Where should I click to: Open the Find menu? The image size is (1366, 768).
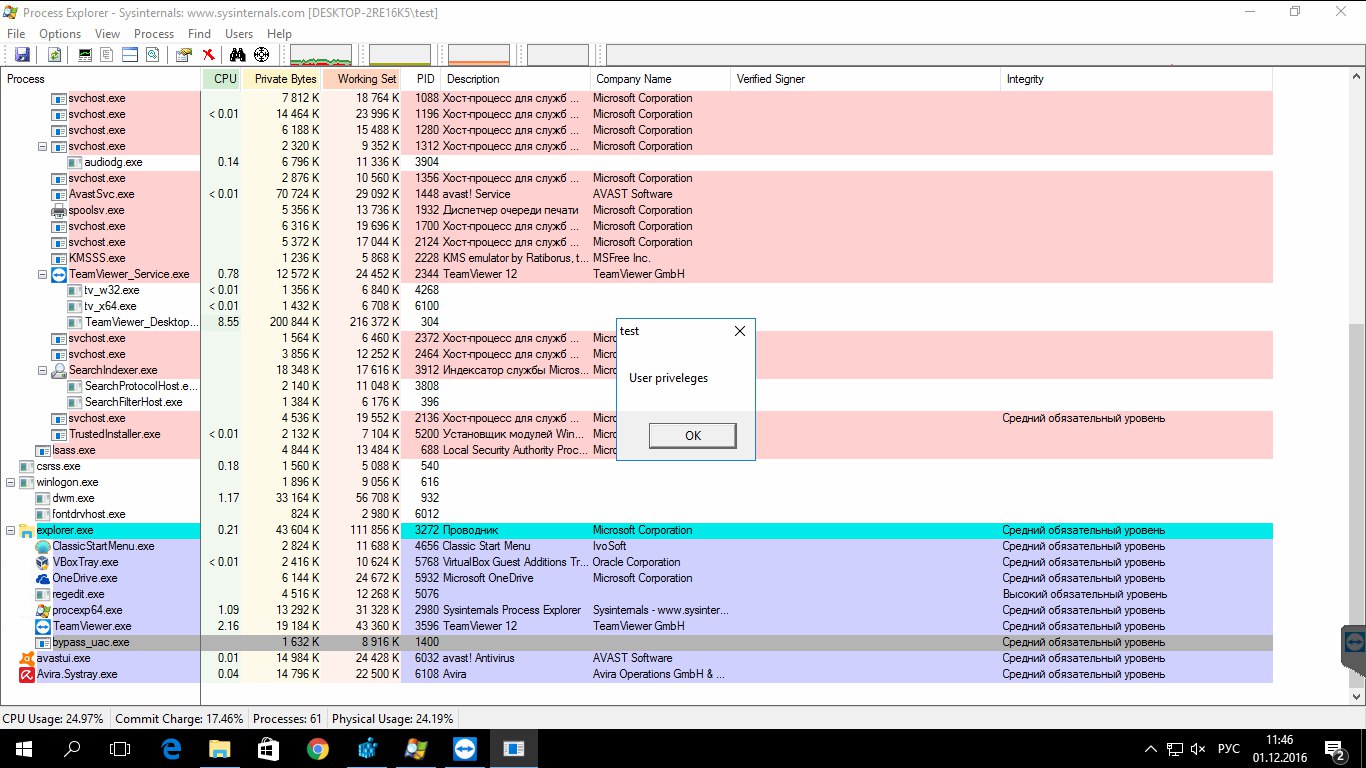click(199, 34)
